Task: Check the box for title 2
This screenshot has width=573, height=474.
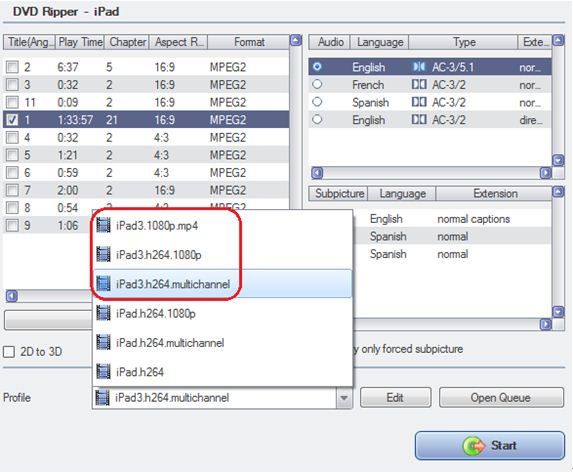Action: point(12,67)
